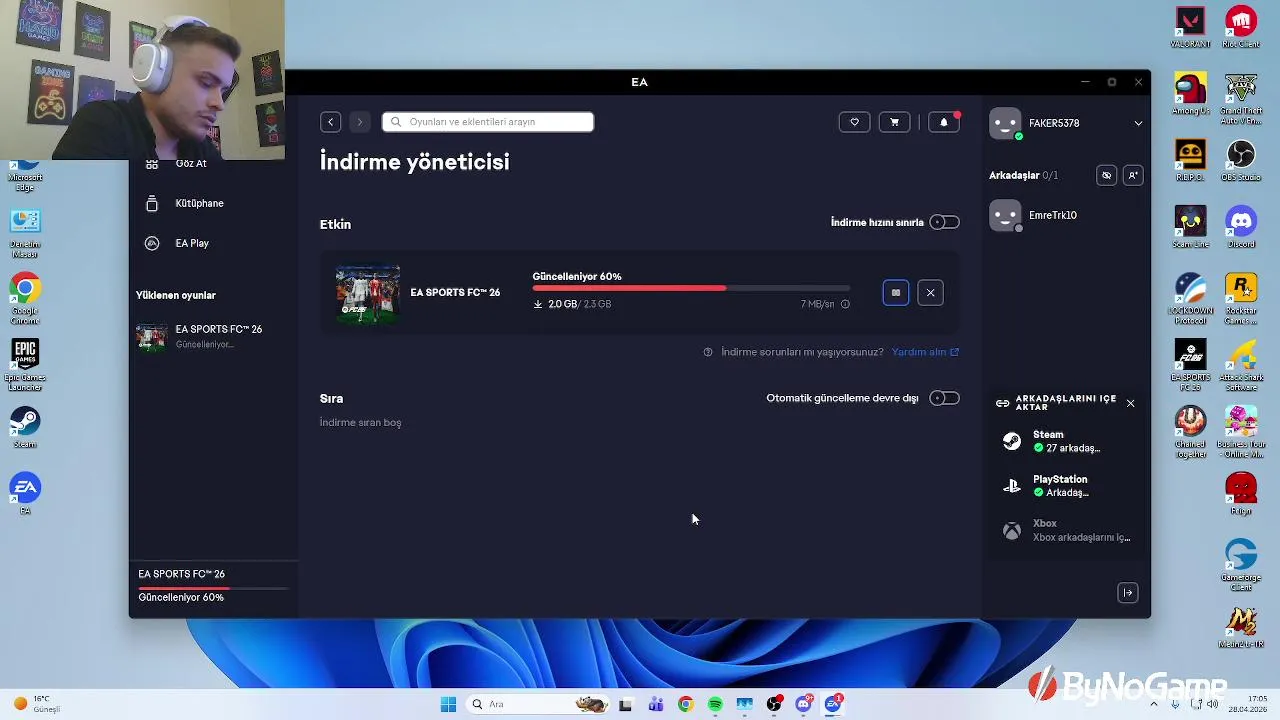Open Spotify from the taskbar

click(715, 704)
